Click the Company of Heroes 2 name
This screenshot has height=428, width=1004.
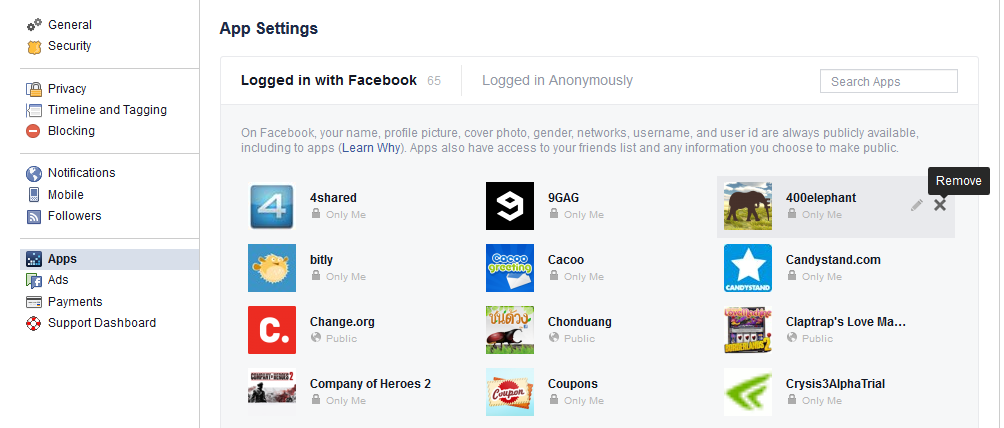point(370,384)
